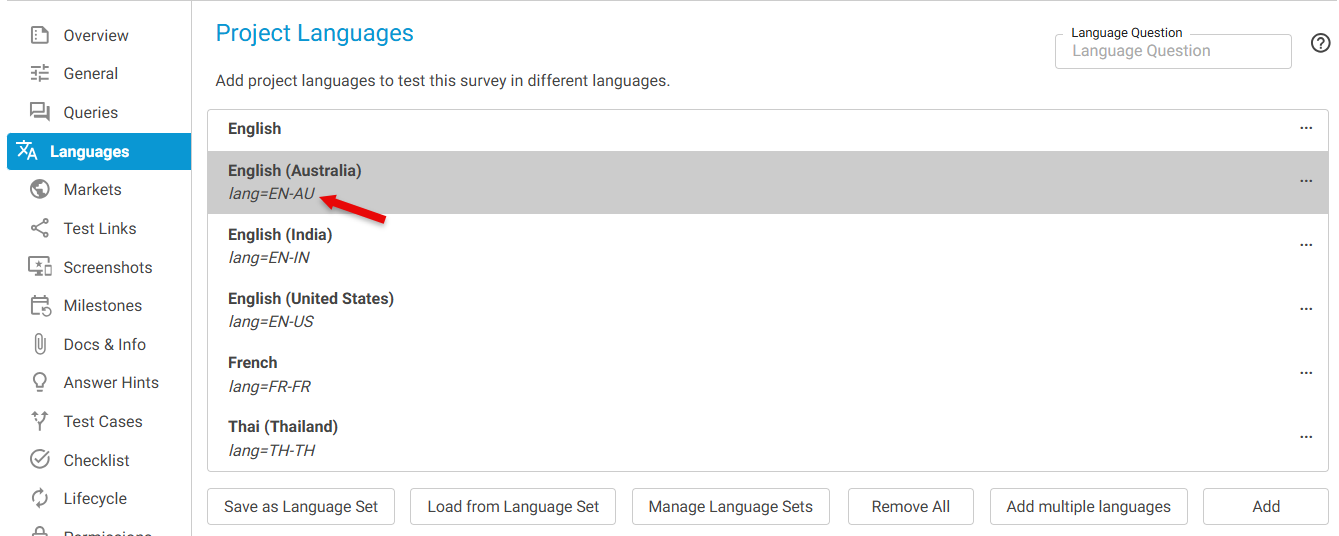Open the Answer Hints section
Screen dimensions: 1339x536
(x=110, y=383)
